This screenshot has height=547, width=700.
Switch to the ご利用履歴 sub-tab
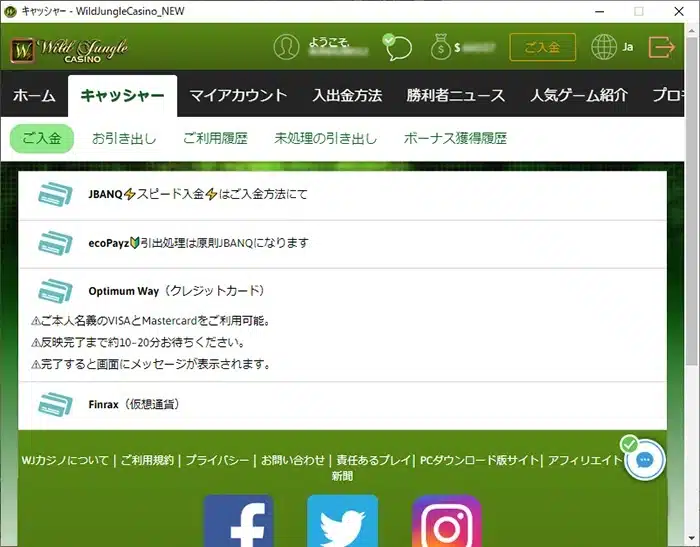point(215,138)
